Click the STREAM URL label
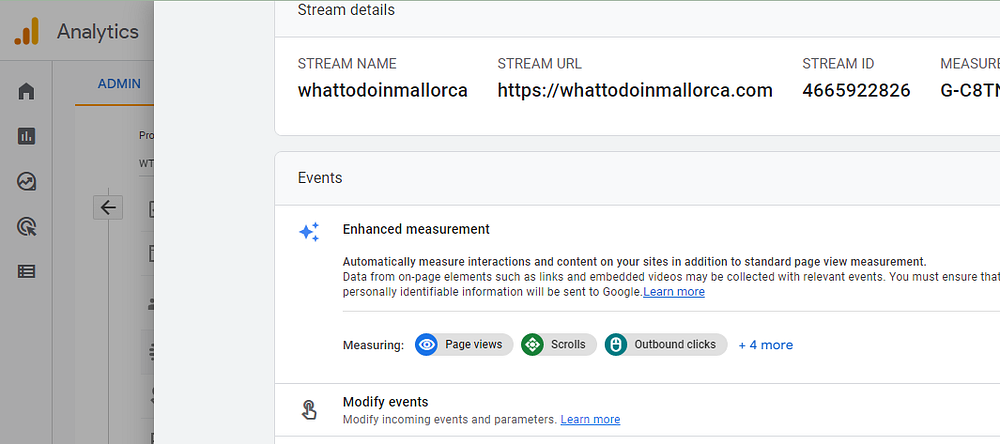The image size is (1000, 444). click(540, 64)
